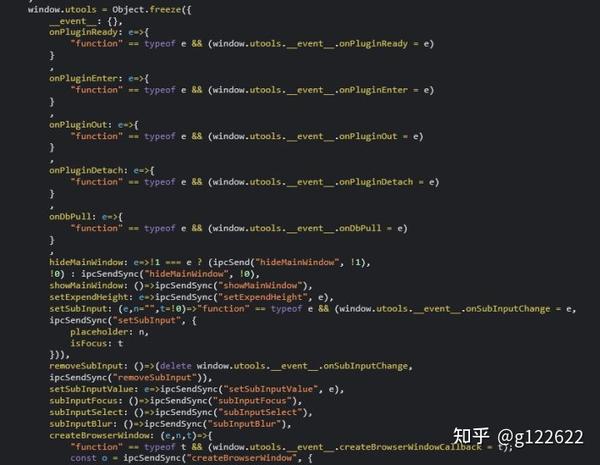Screen dimensions: 600x465
Task: Click the onPluginDetach property name
Action: click(86, 170)
